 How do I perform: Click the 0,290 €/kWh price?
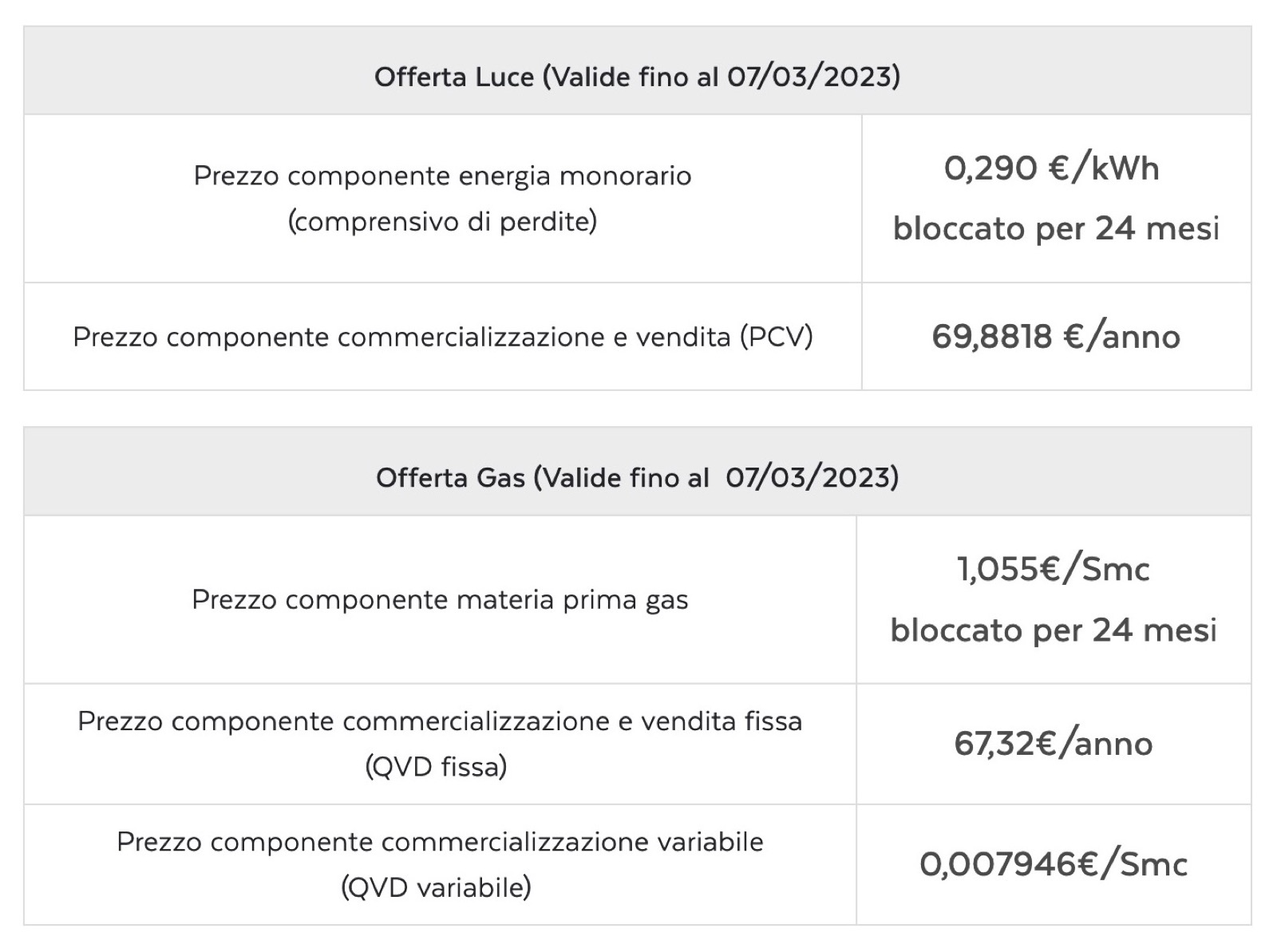(x=1051, y=168)
